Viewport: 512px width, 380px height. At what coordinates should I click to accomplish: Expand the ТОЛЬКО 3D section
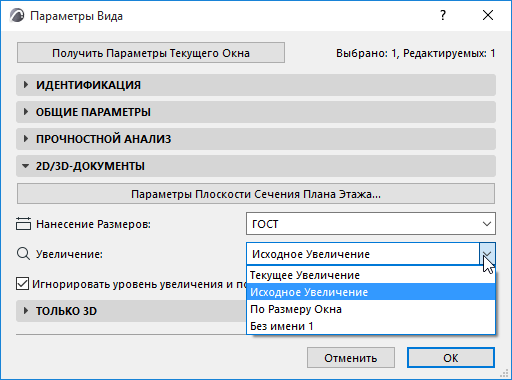[x=131, y=311]
